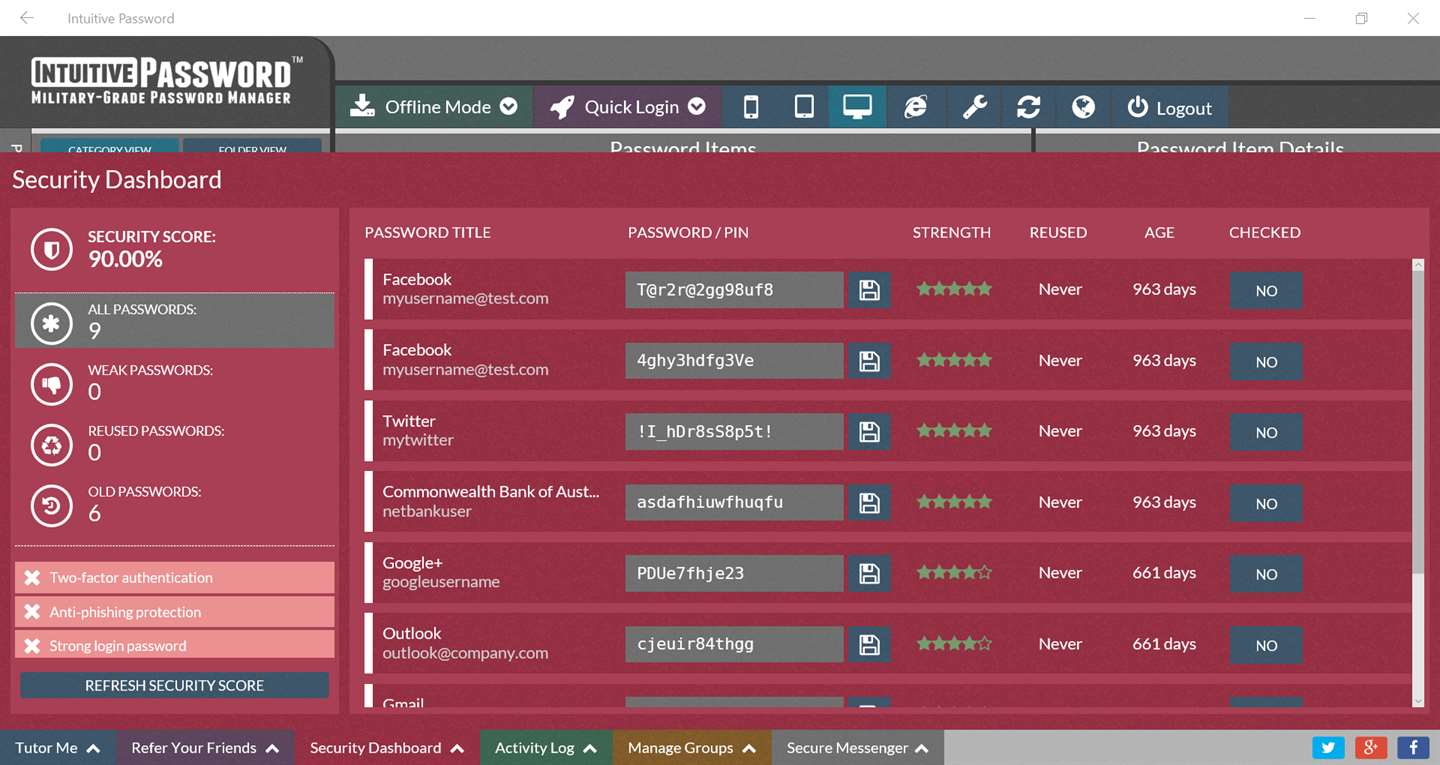Click the Strong login password item
The image size is (1440, 765).
click(175, 645)
